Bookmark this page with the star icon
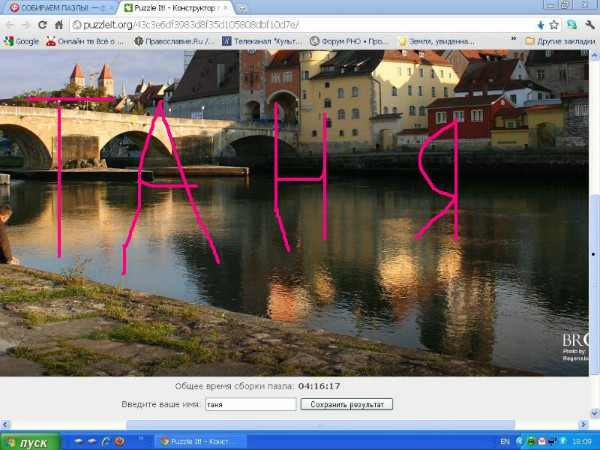600x450 pixels. [553, 24]
